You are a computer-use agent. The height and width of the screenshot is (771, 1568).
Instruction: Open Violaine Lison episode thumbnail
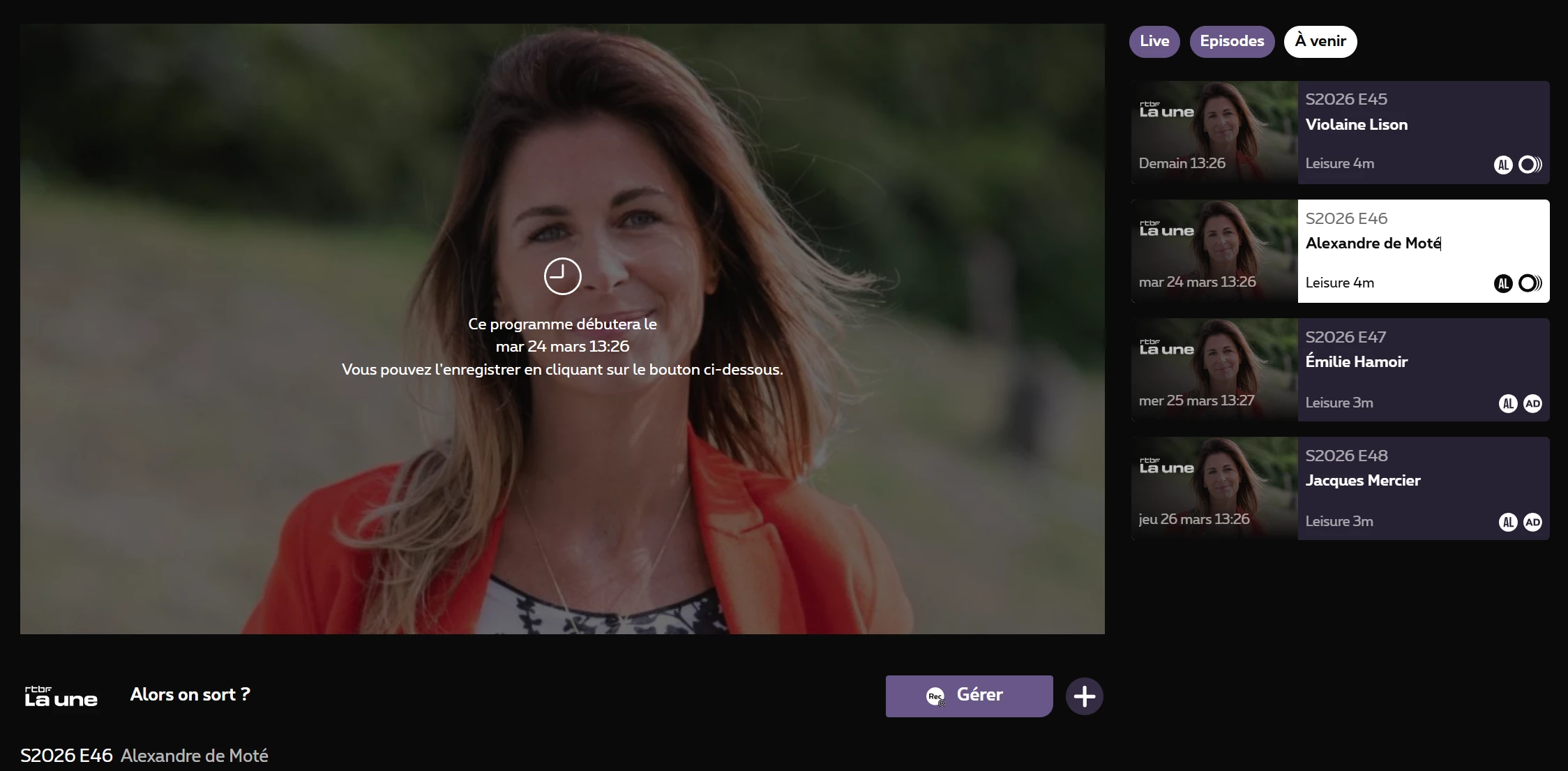click(1214, 132)
